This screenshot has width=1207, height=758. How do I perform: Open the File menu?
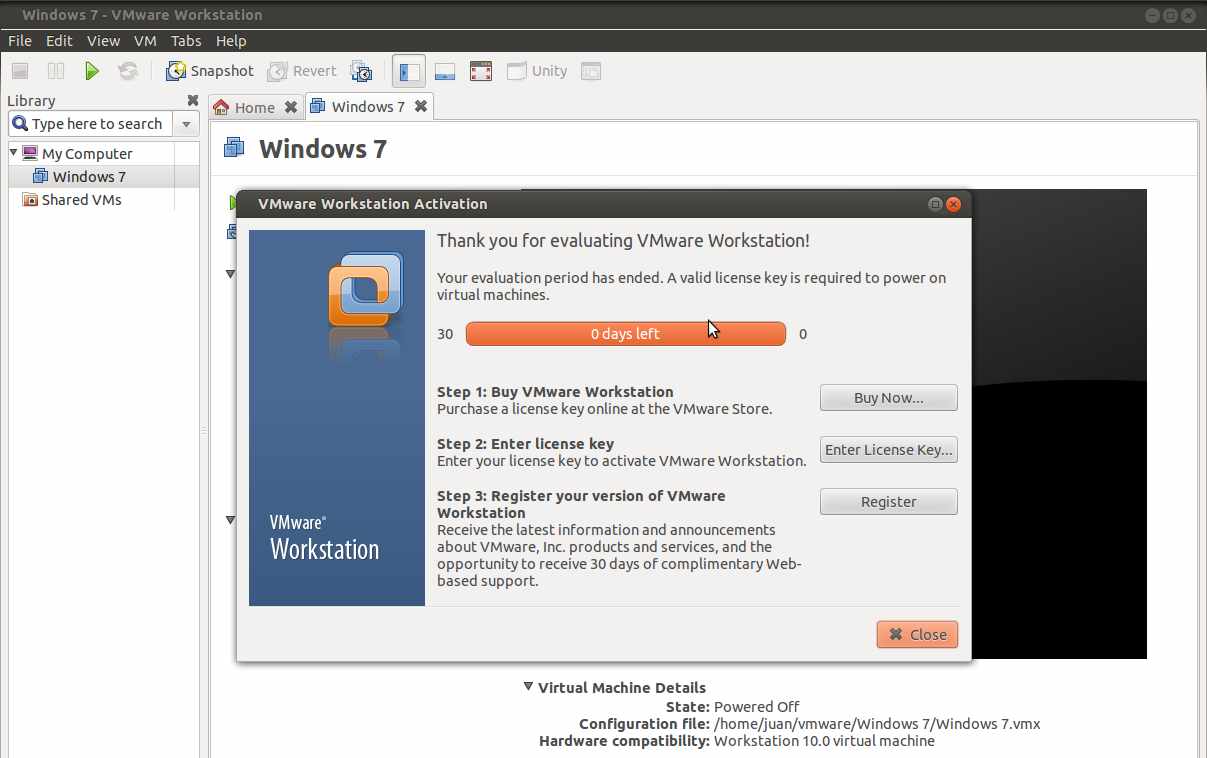point(20,41)
